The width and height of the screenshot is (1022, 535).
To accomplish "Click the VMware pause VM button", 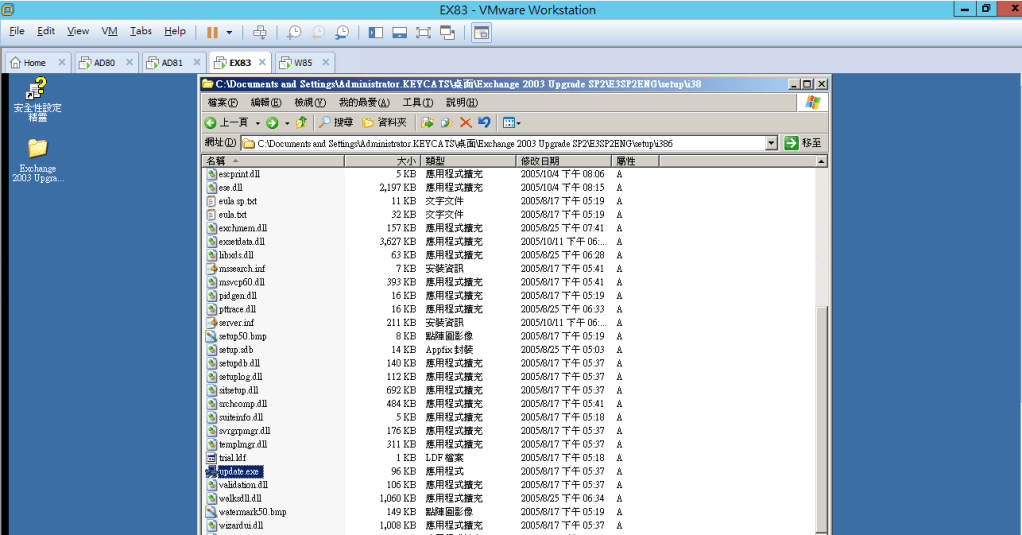I will click(x=212, y=32).
